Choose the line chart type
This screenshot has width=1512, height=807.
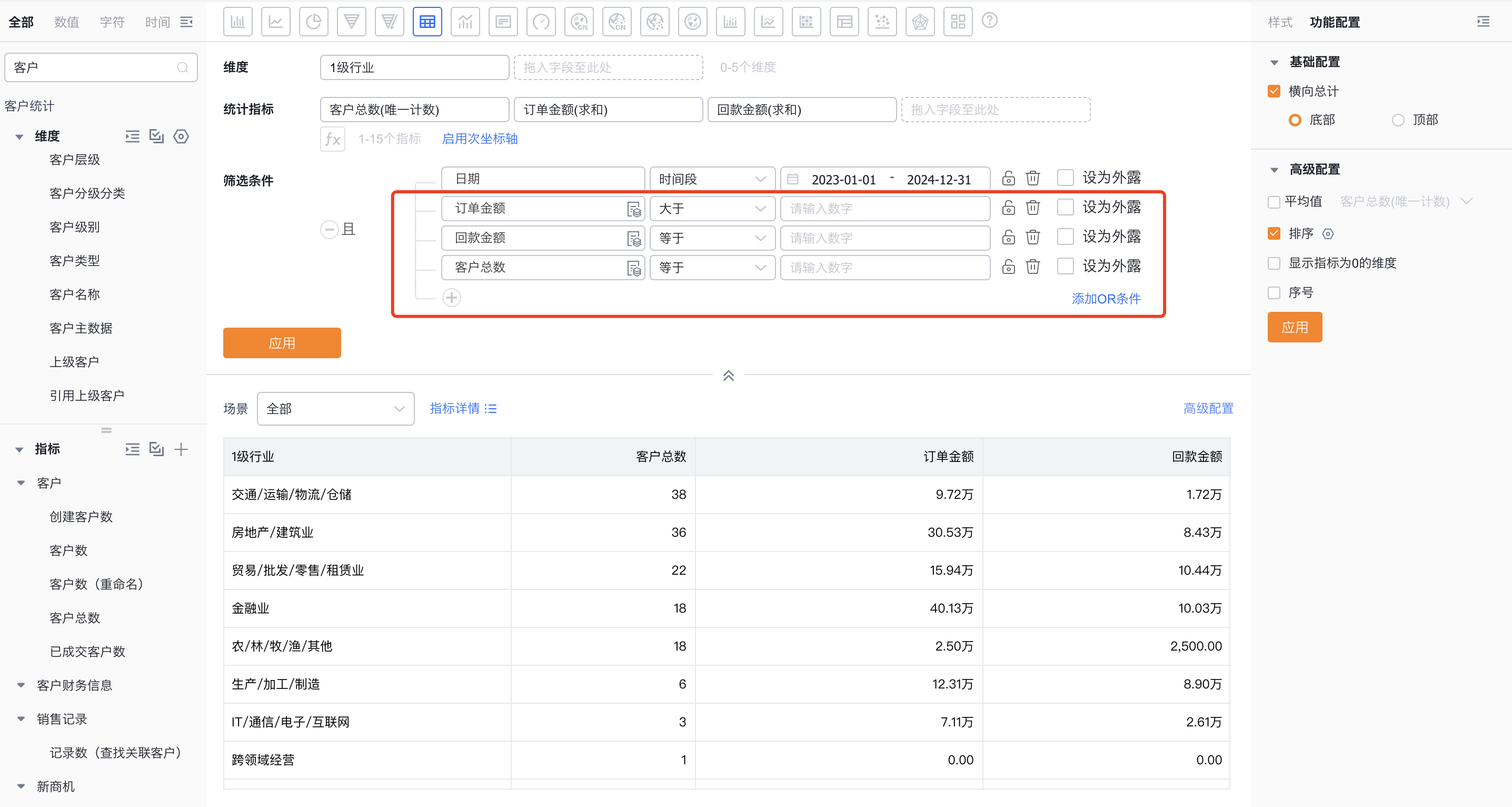[x=275, y=22]
